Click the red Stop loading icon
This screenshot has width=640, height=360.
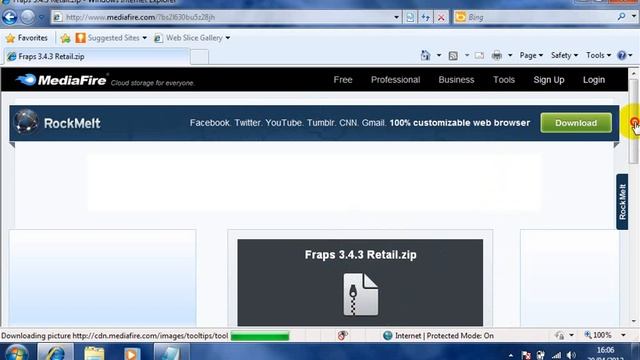click(441, 17)
